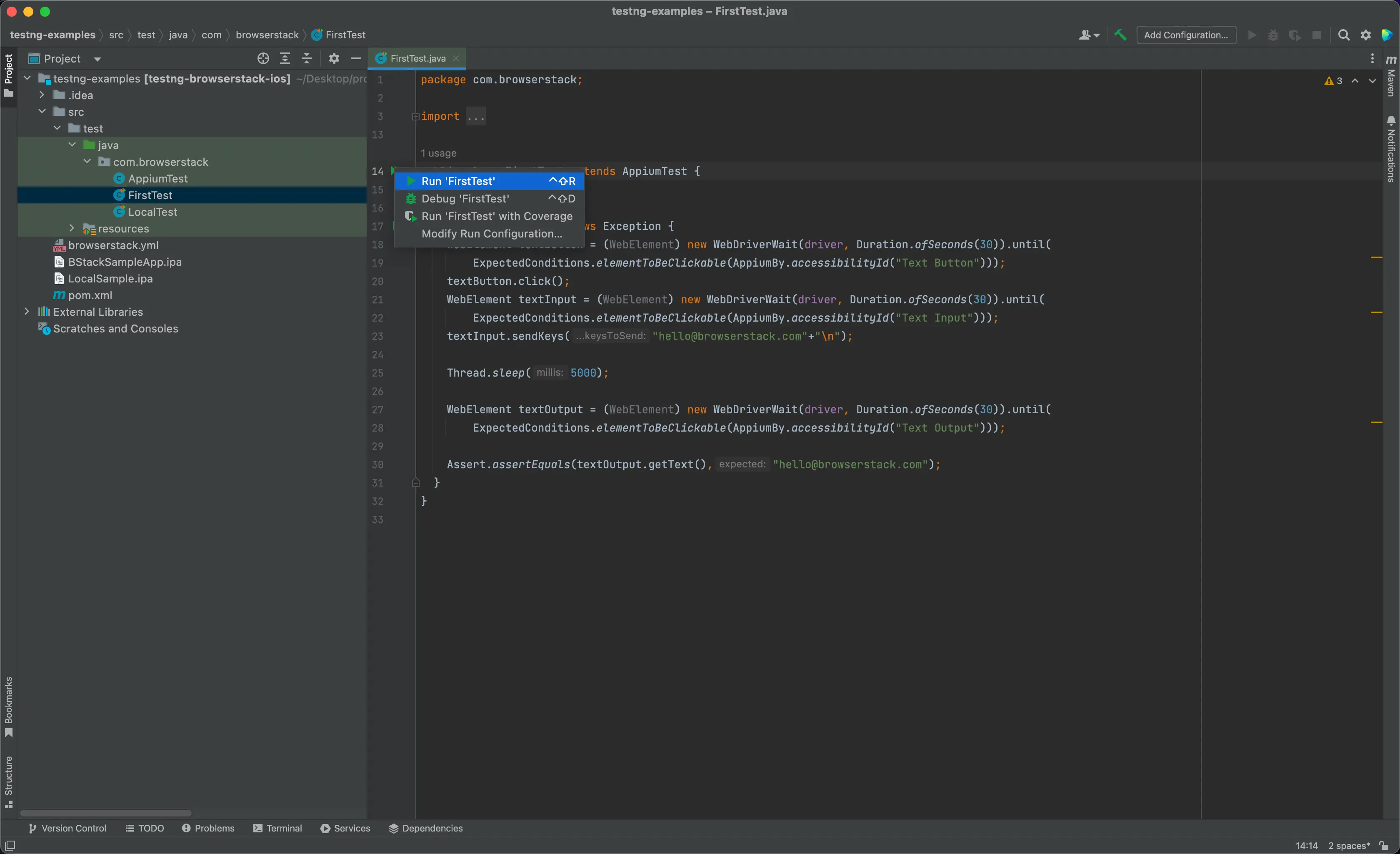Open the Maven tool window
Viewport: 1400px width, 854px height.
tap(1390, 77)
